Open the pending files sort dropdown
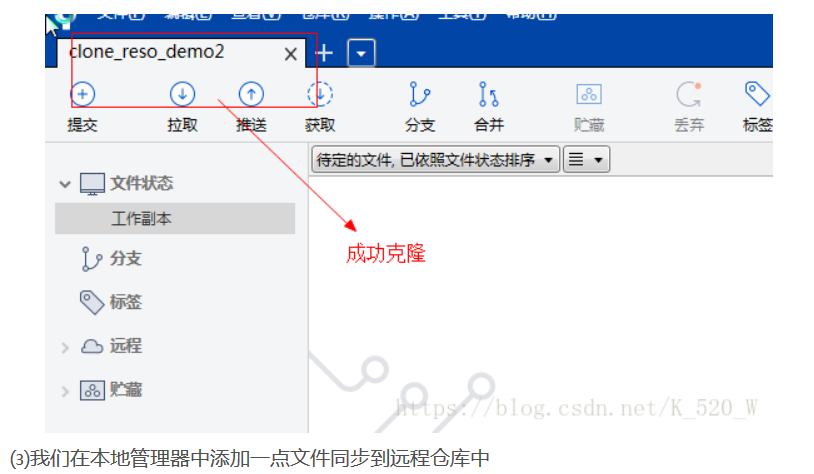 click(435, 159)
